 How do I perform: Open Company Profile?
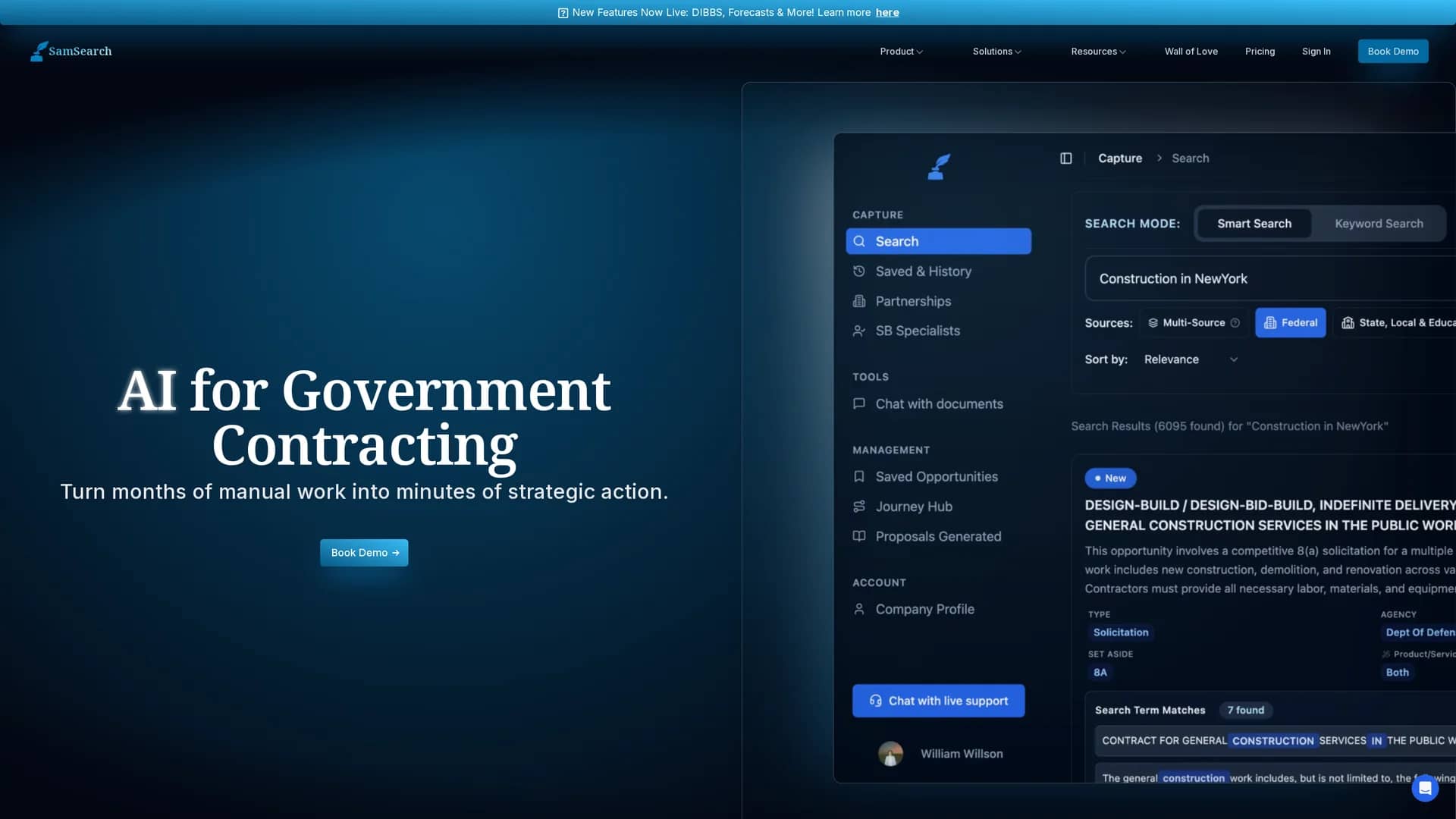tap(938, 609)
